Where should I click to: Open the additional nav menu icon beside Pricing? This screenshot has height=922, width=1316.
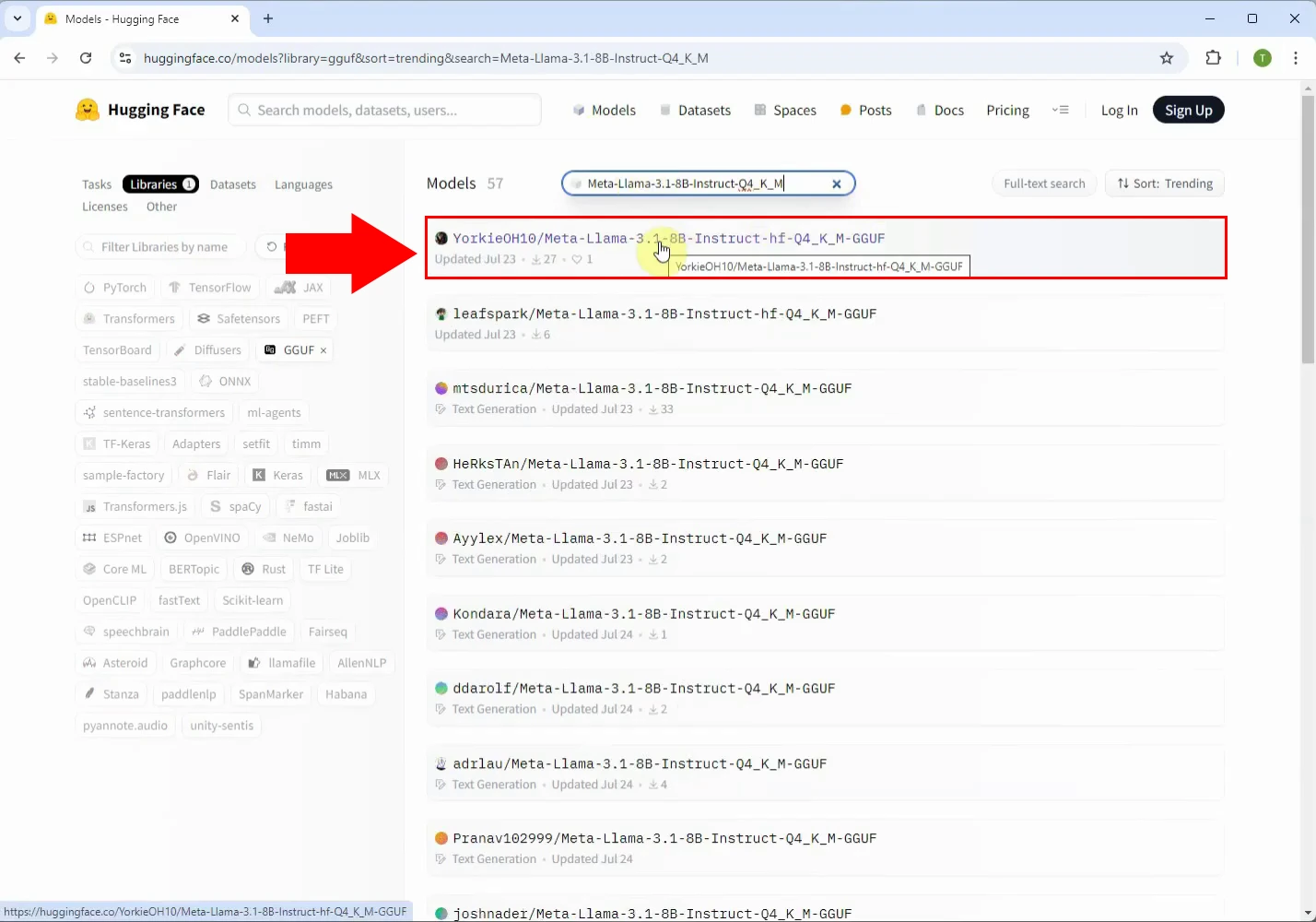click(x=1061, y=110)
